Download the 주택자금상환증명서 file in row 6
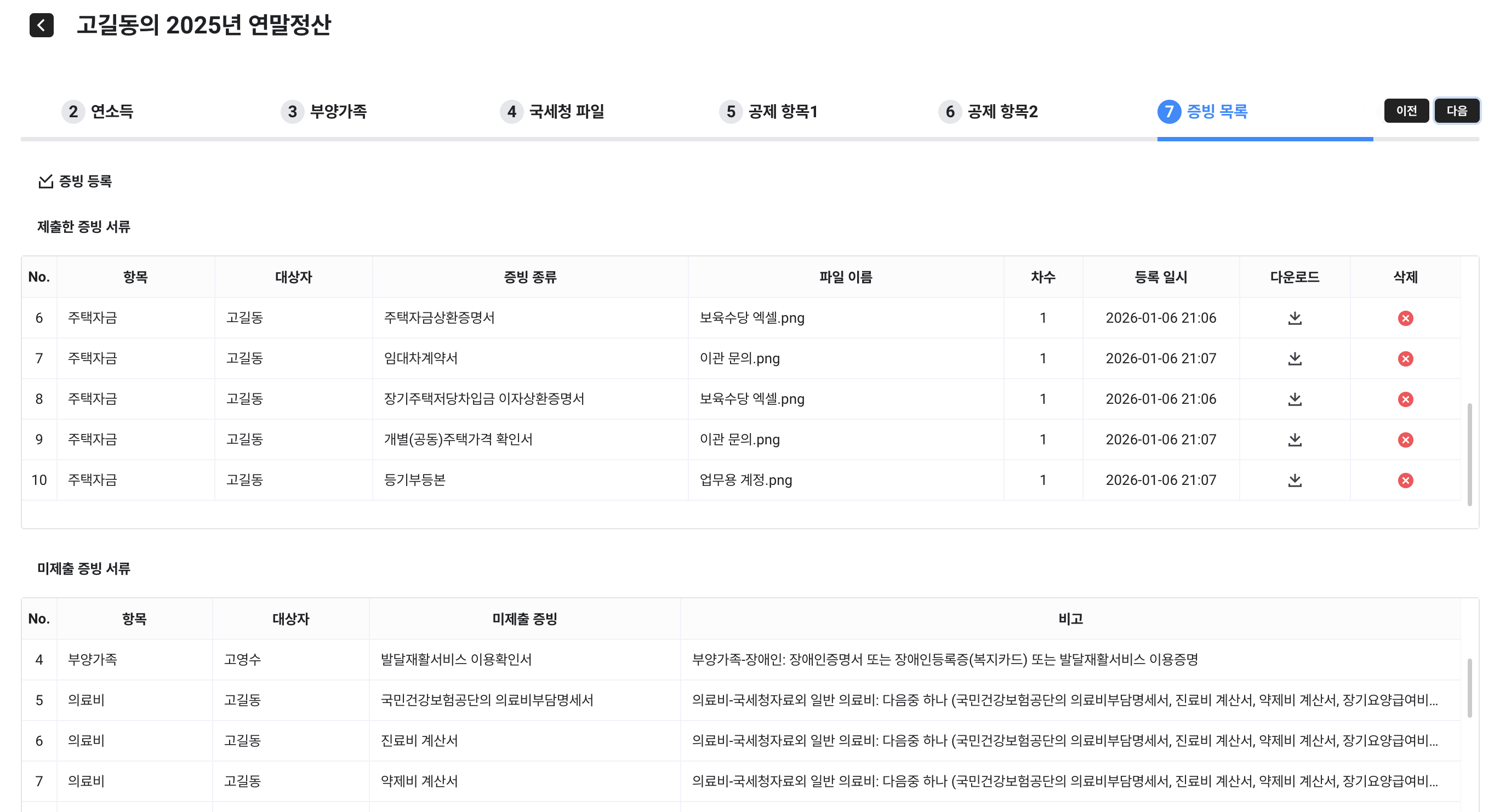The width and height of the screenshot is (1494, 812). (x=1295, y=318)
